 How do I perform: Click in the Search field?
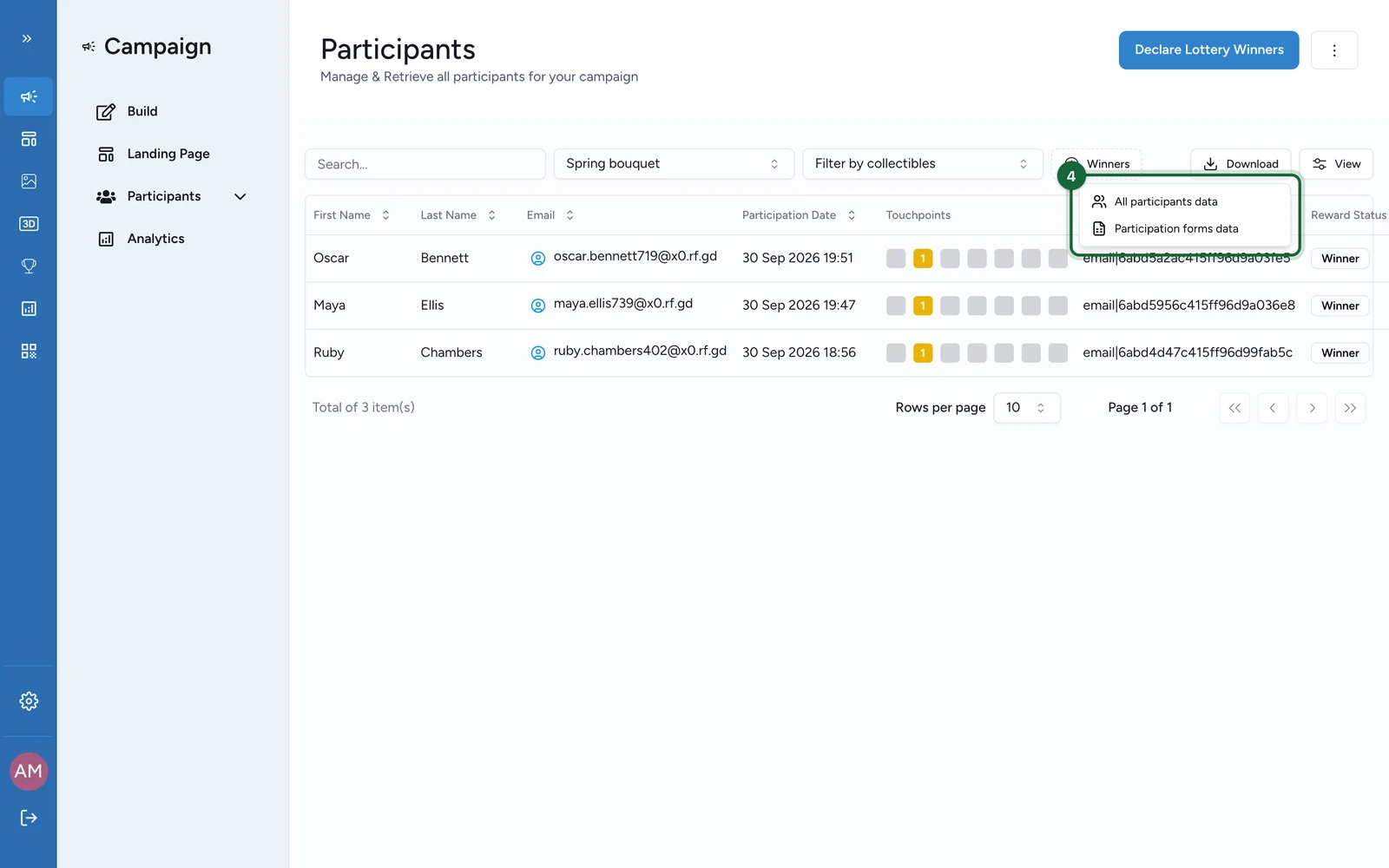coord(425,164)
